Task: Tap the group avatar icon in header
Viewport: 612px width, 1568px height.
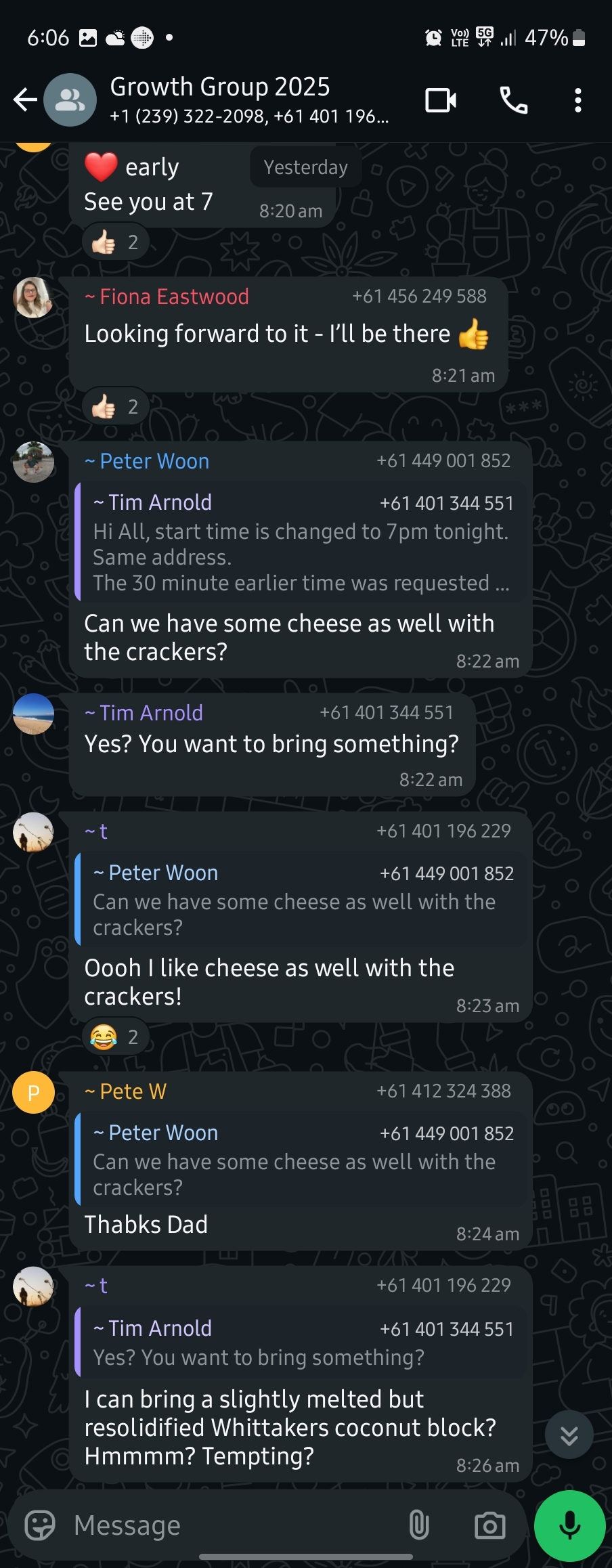Action: [x=70, y=100]
